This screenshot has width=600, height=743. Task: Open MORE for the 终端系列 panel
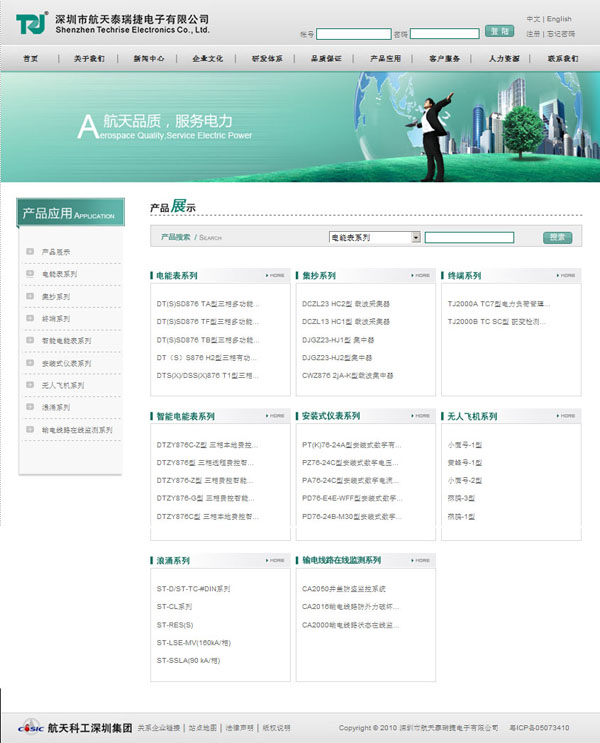(566, 275)
